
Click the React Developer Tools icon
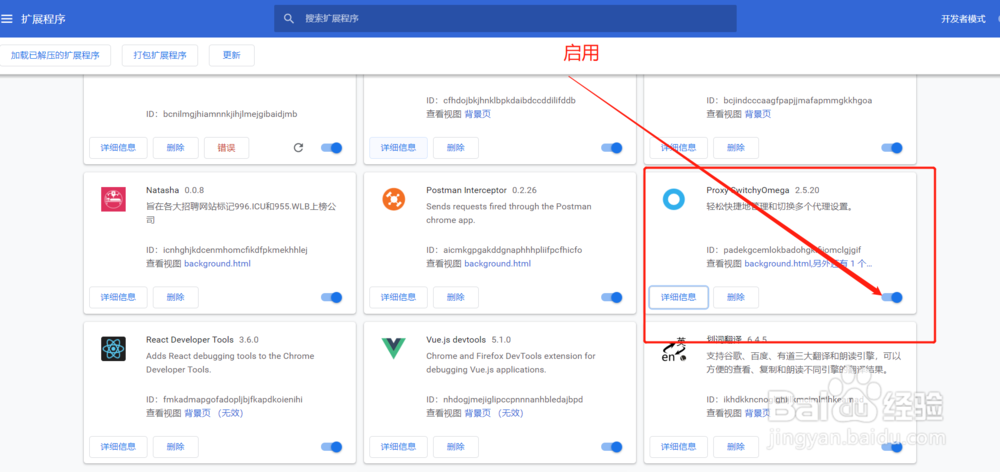coord(114,349)
